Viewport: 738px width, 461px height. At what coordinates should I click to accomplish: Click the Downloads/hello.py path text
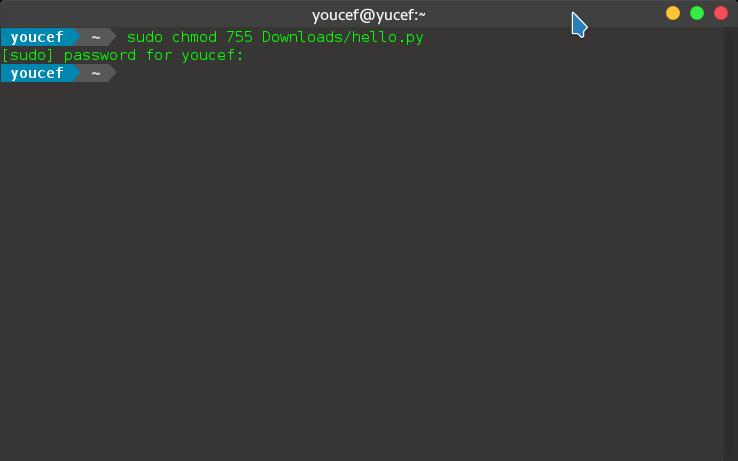(x=343, y=37)
